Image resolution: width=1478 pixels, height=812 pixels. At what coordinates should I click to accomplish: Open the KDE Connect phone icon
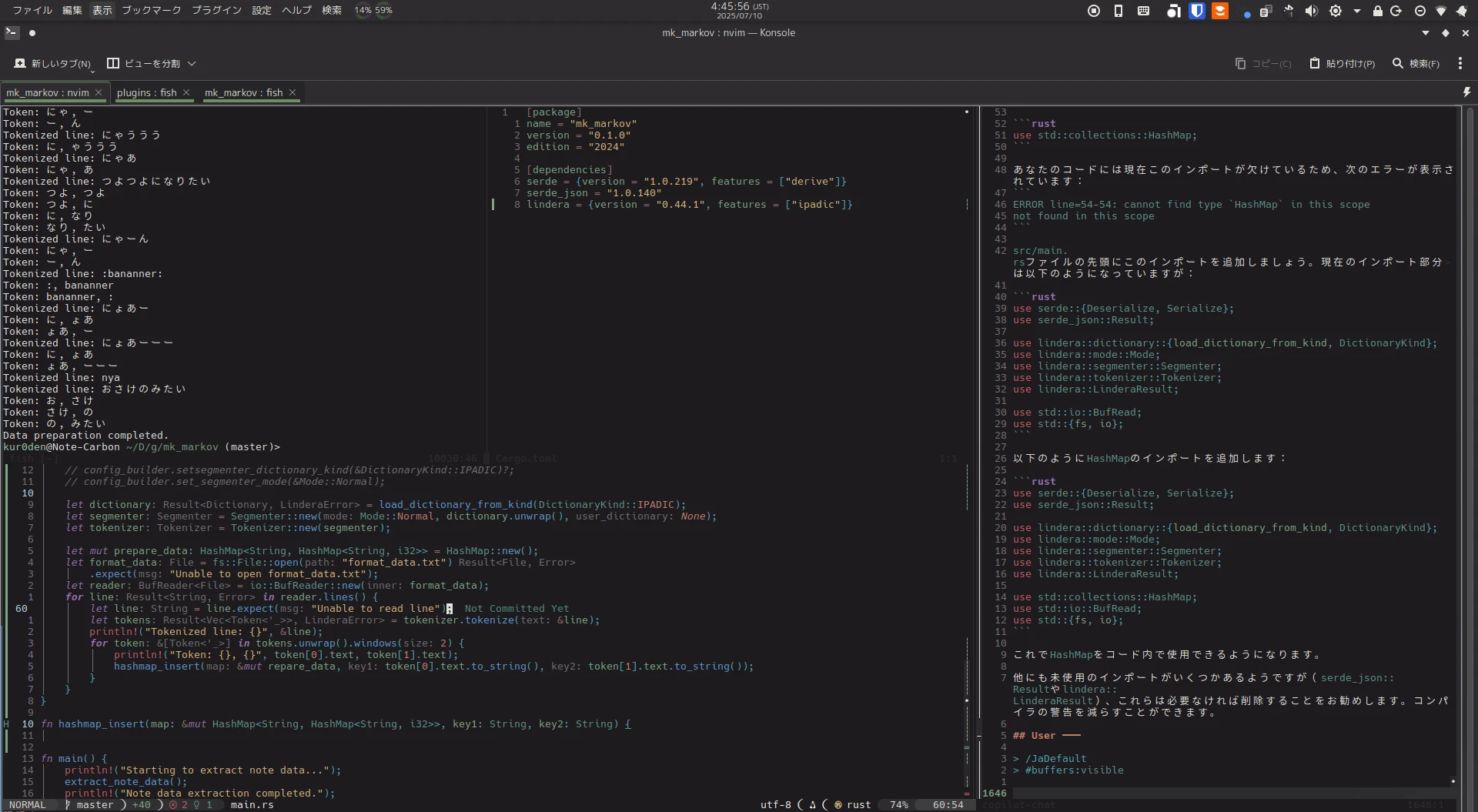point(1119,11)
